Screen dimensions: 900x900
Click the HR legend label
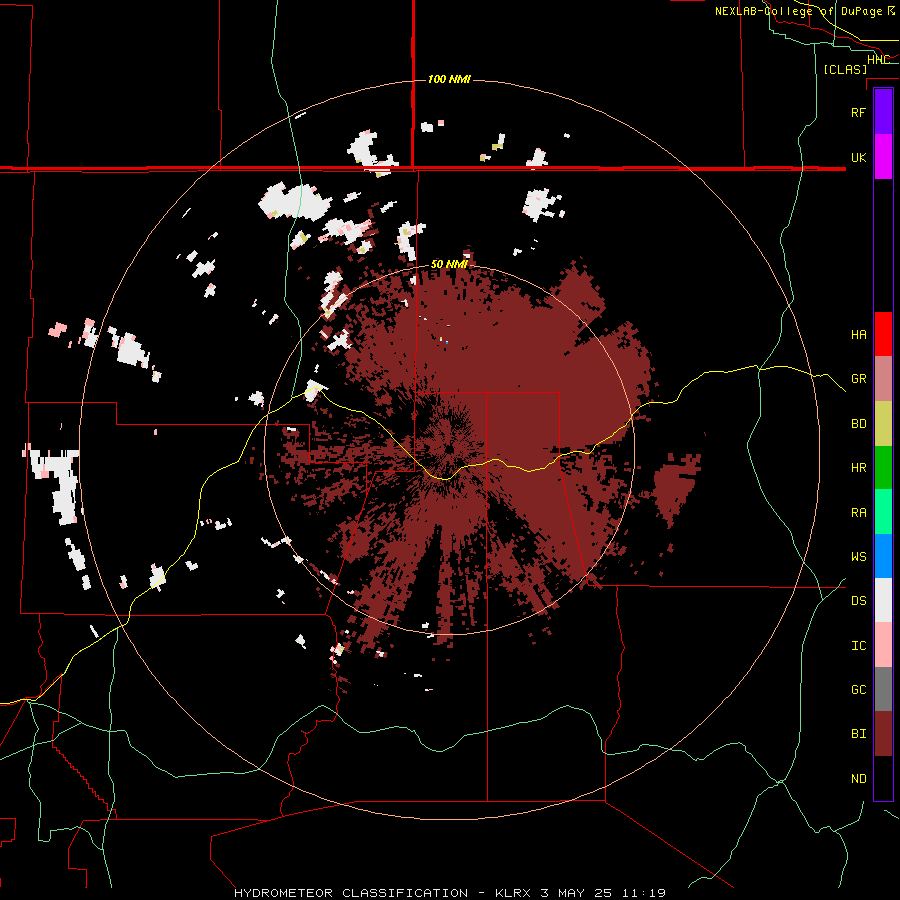click(x=858, y=468)
